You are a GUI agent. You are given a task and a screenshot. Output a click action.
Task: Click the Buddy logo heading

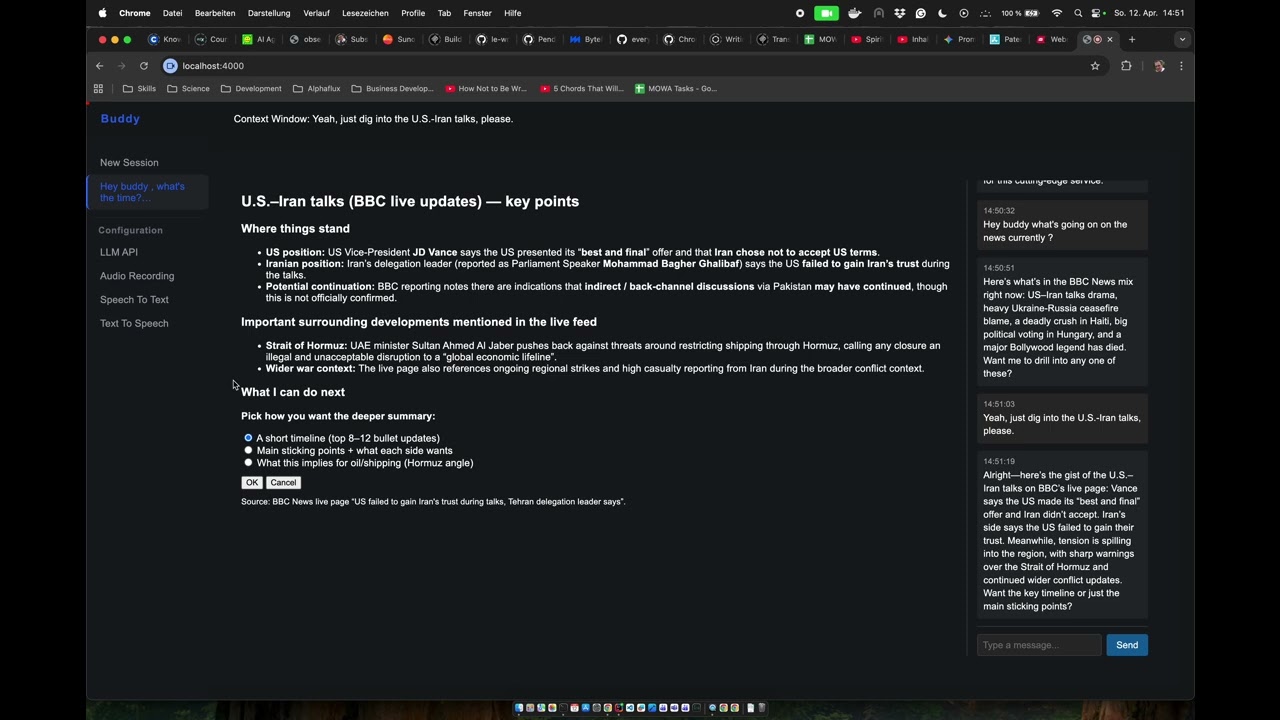[x=120, y=119]
